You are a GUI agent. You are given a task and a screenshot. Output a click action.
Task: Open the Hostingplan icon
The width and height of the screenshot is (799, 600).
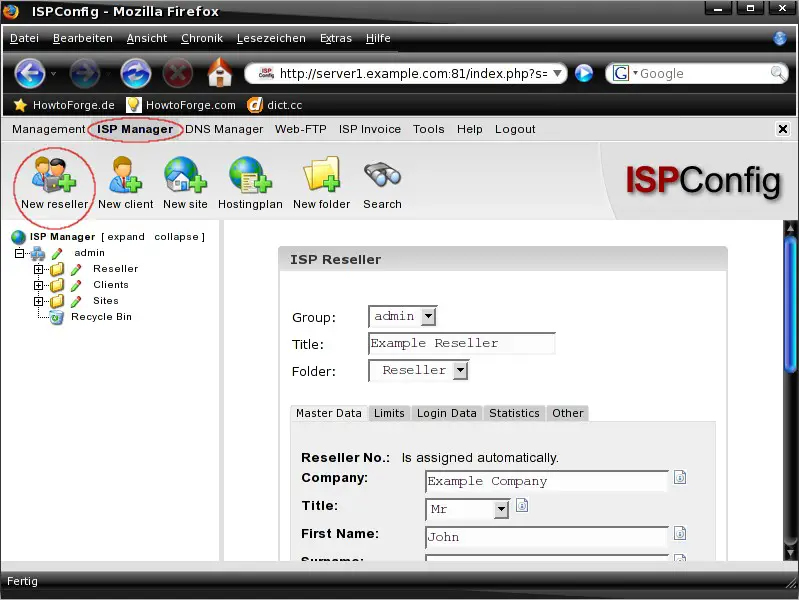pos(250,175)
